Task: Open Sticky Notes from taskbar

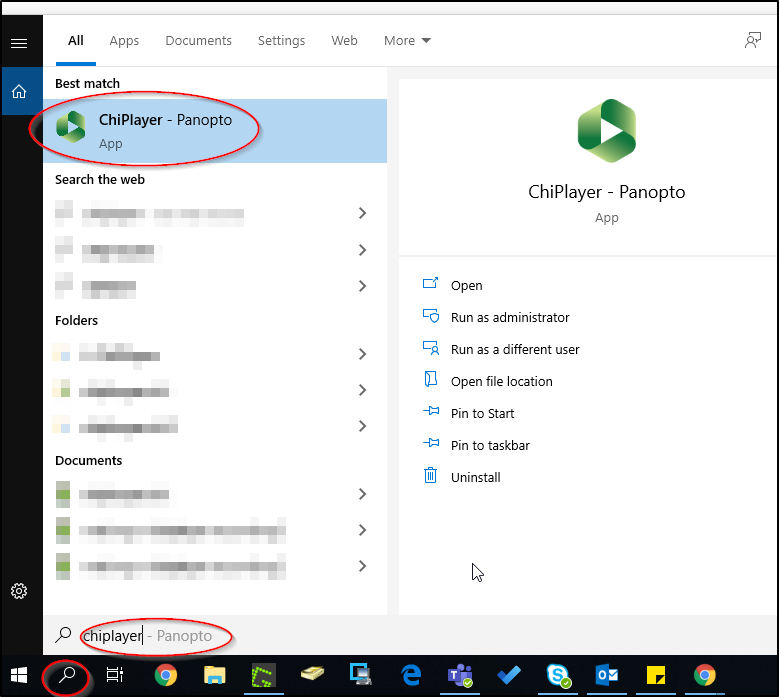Action: pyautogui.click(x=656, y=675)
